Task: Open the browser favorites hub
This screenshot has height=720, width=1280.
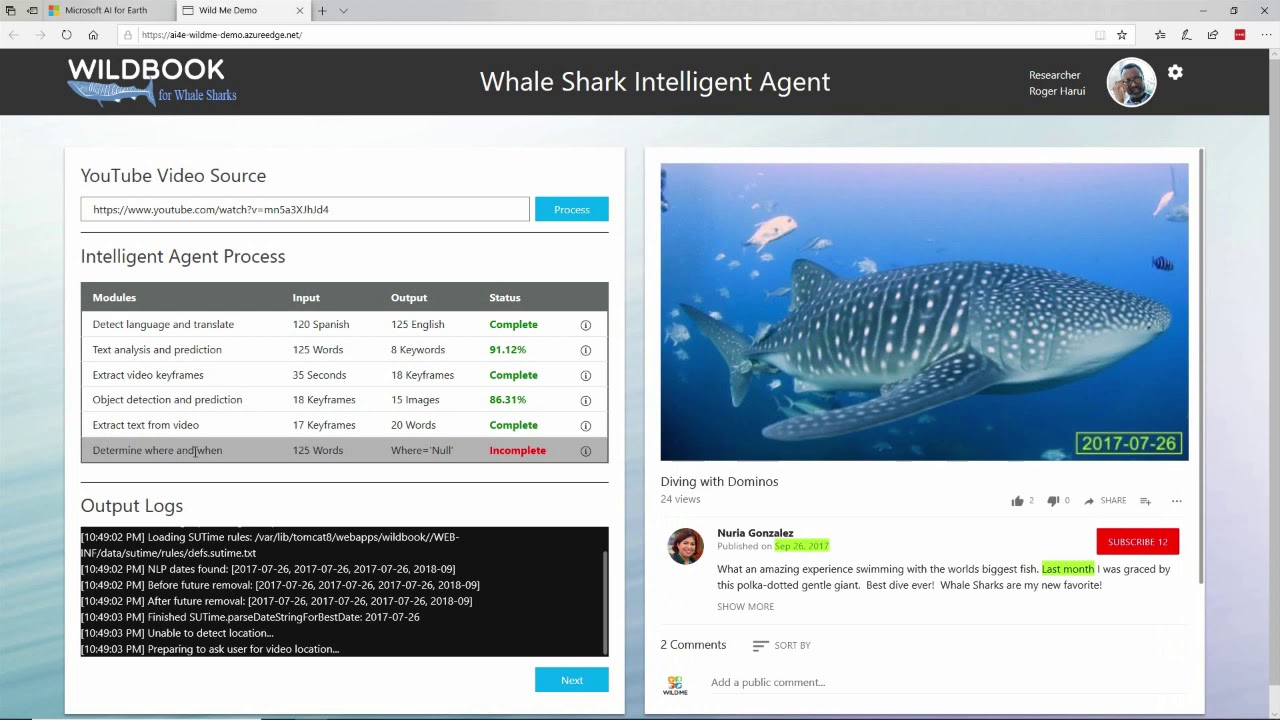Action: [x=1160, y=35]
